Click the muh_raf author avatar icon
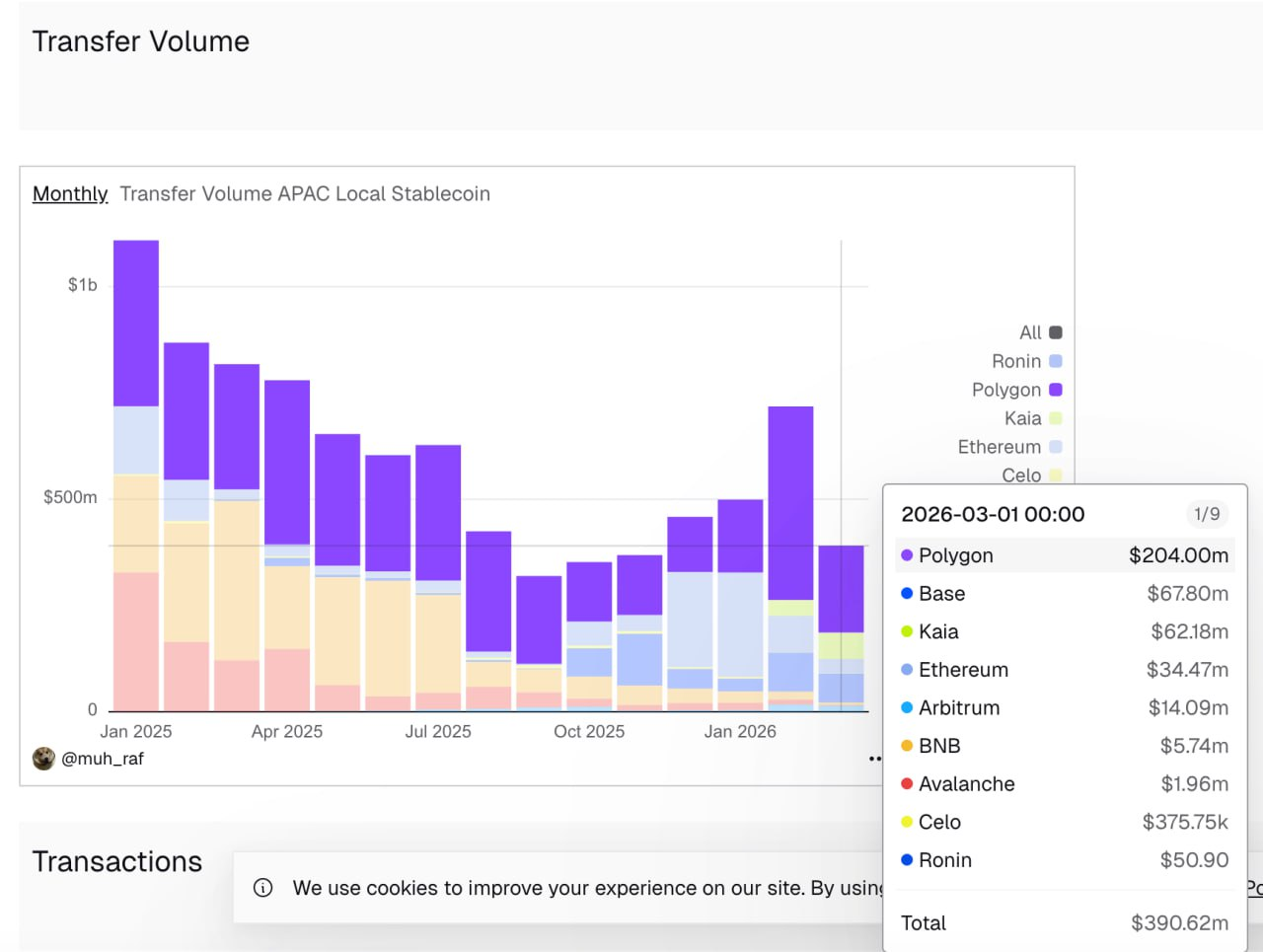The width and height of the screenshot is (1263, 952). 43,759
